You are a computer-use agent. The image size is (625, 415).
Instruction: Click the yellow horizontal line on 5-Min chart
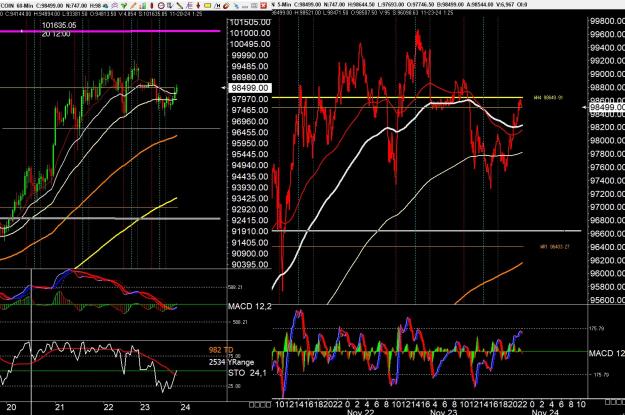(x=397, y=97)
